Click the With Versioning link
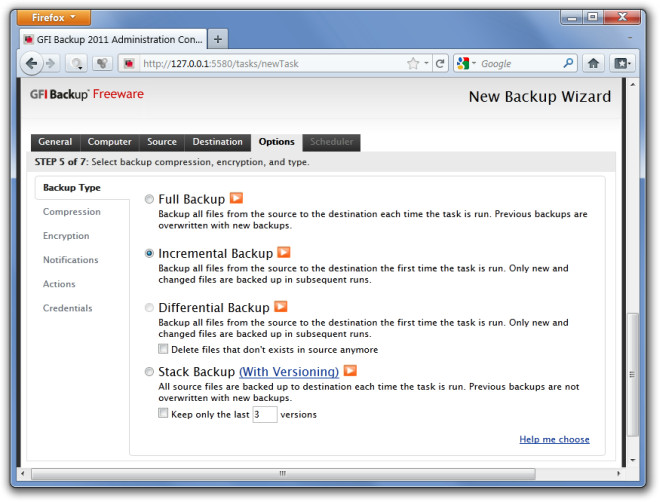The image size is (660, 502). coord(289,372)
